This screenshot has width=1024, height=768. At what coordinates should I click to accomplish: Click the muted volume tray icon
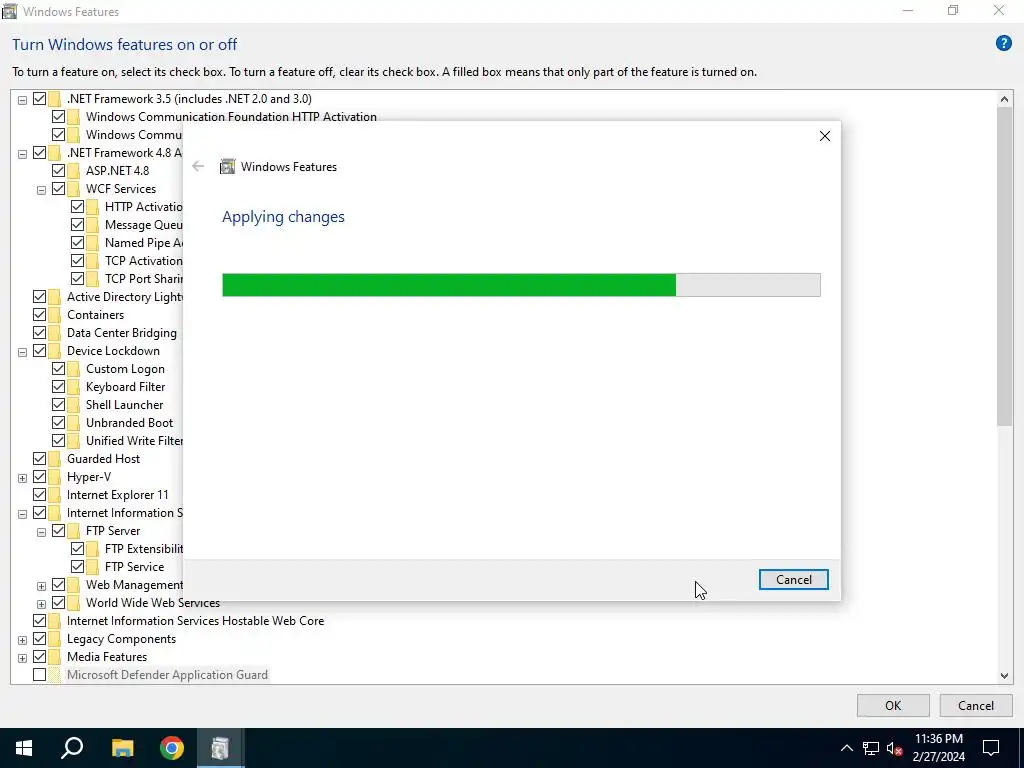[x=894, y=748]
